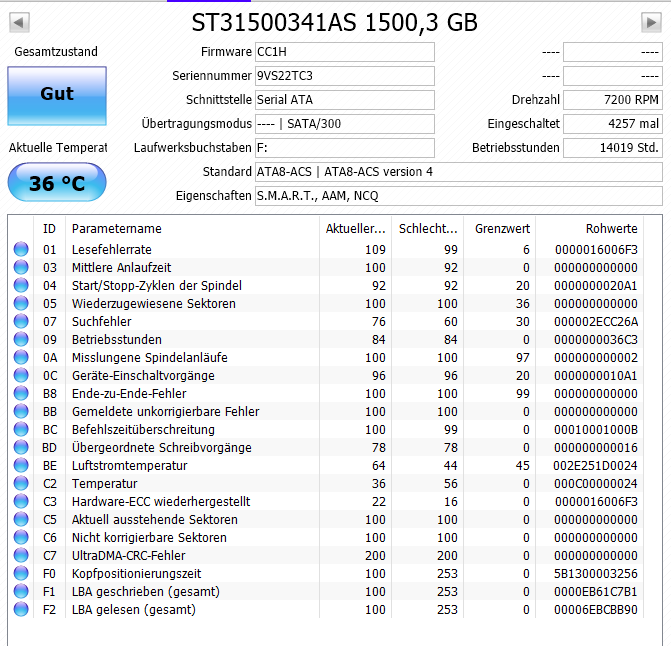Click the Betriebsstunden field 14019 Std.

613,148
